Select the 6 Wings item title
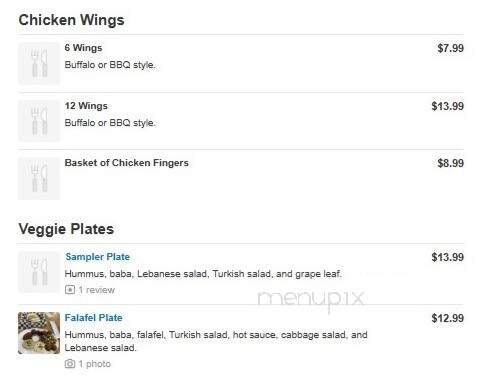 (x=83, y=48)
